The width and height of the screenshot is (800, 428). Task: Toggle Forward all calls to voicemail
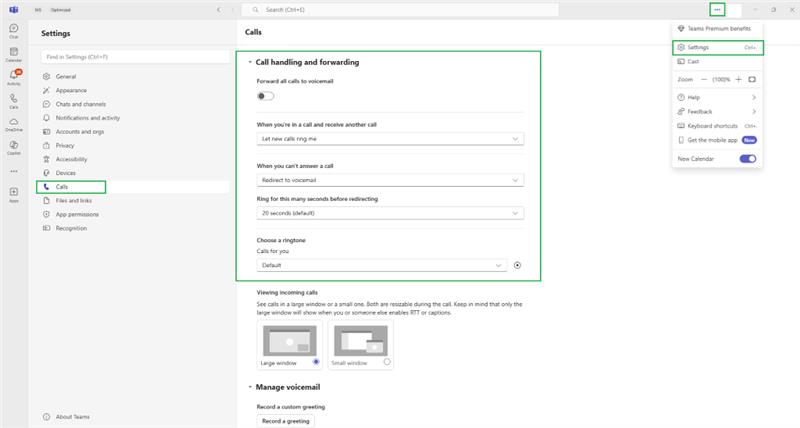click(x=265, y=96)
